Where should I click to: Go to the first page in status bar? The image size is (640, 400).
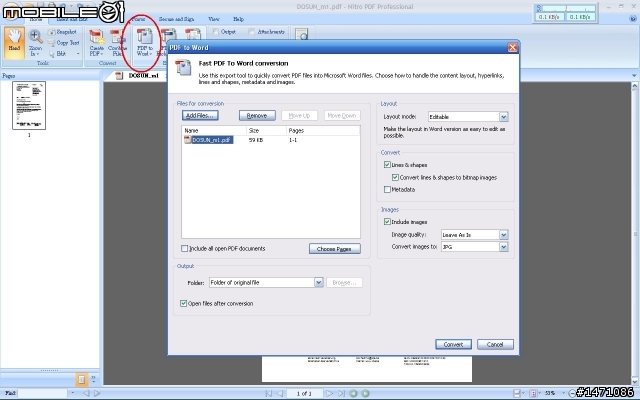pos(268,393)
